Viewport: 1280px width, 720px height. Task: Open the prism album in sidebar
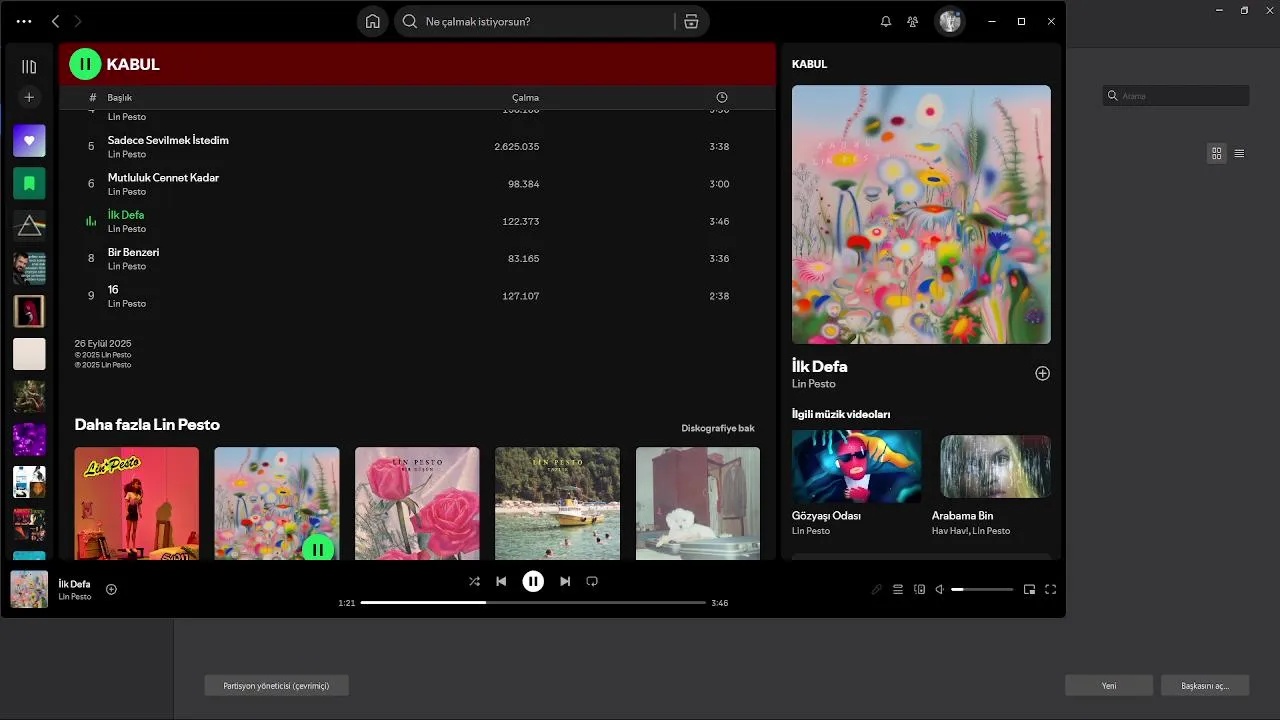pyautogui.click(x=29, y=226)
